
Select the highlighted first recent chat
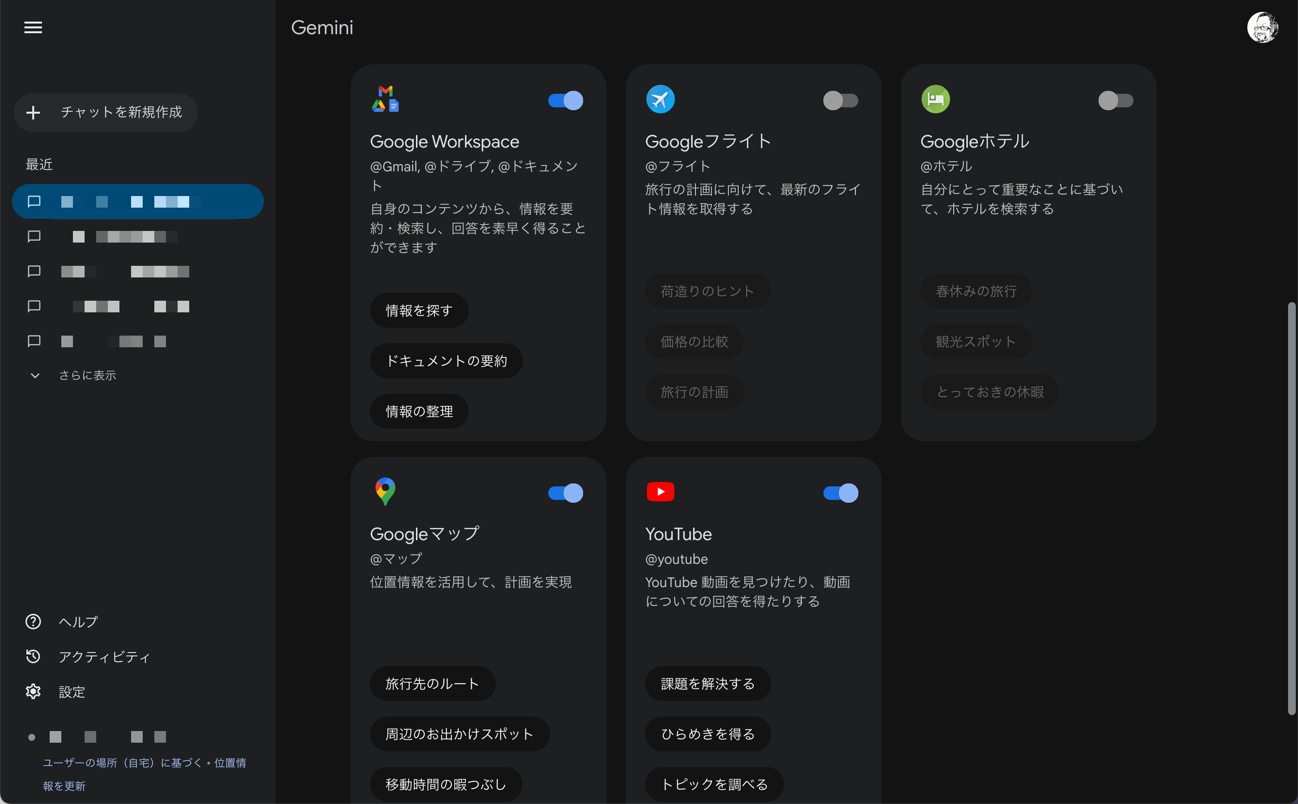(138, 202)
